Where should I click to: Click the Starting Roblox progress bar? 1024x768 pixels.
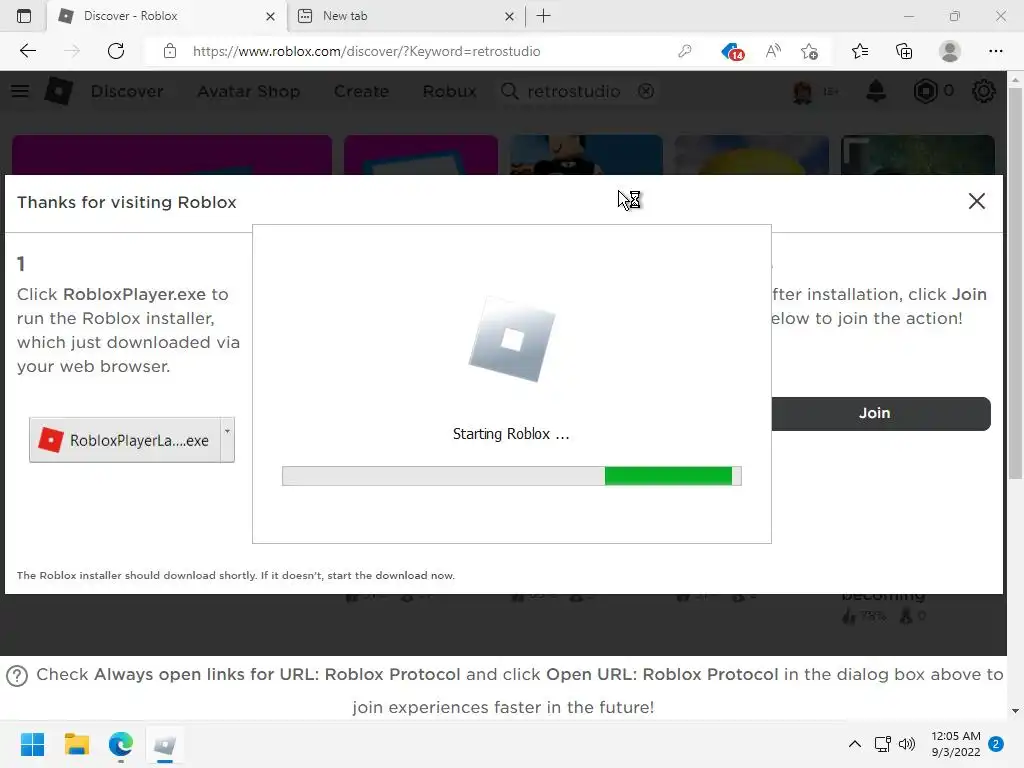click(511, 476)
